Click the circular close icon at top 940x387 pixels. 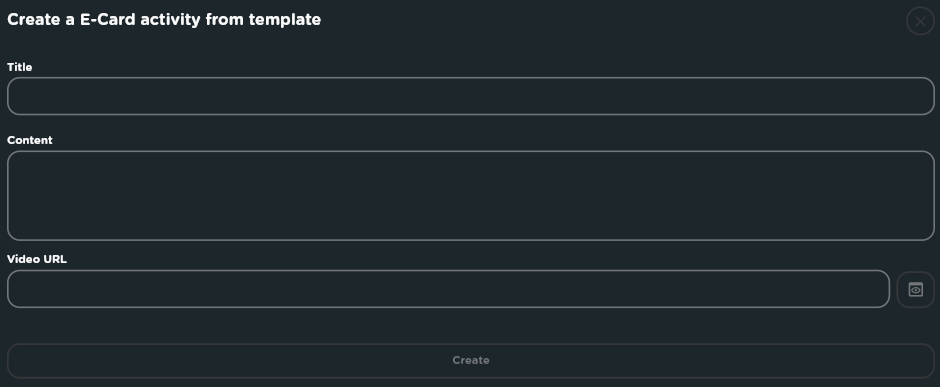click(920, 21)
